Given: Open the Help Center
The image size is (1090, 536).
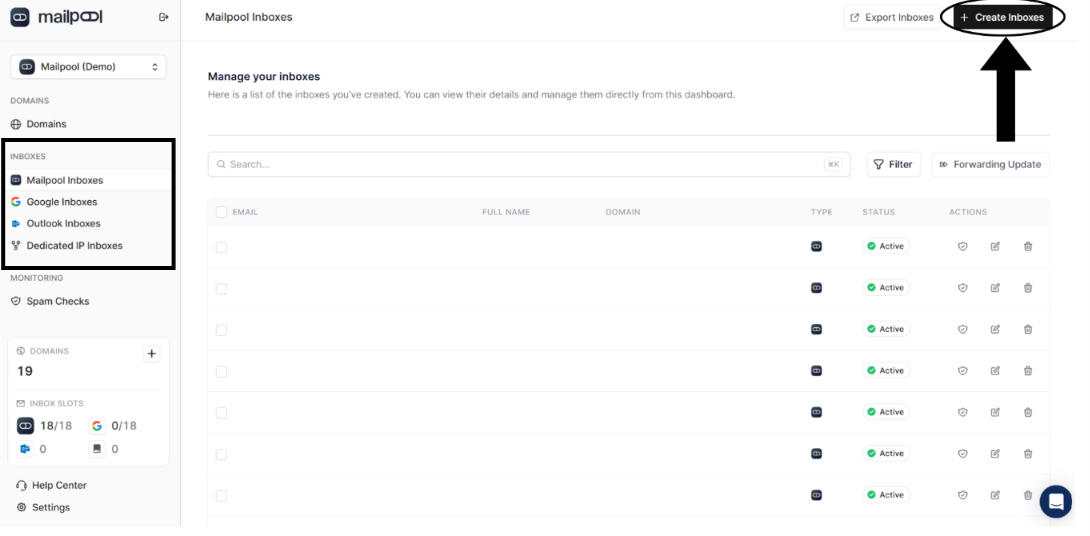Looking at the screenshot, I should click(59, 485).
